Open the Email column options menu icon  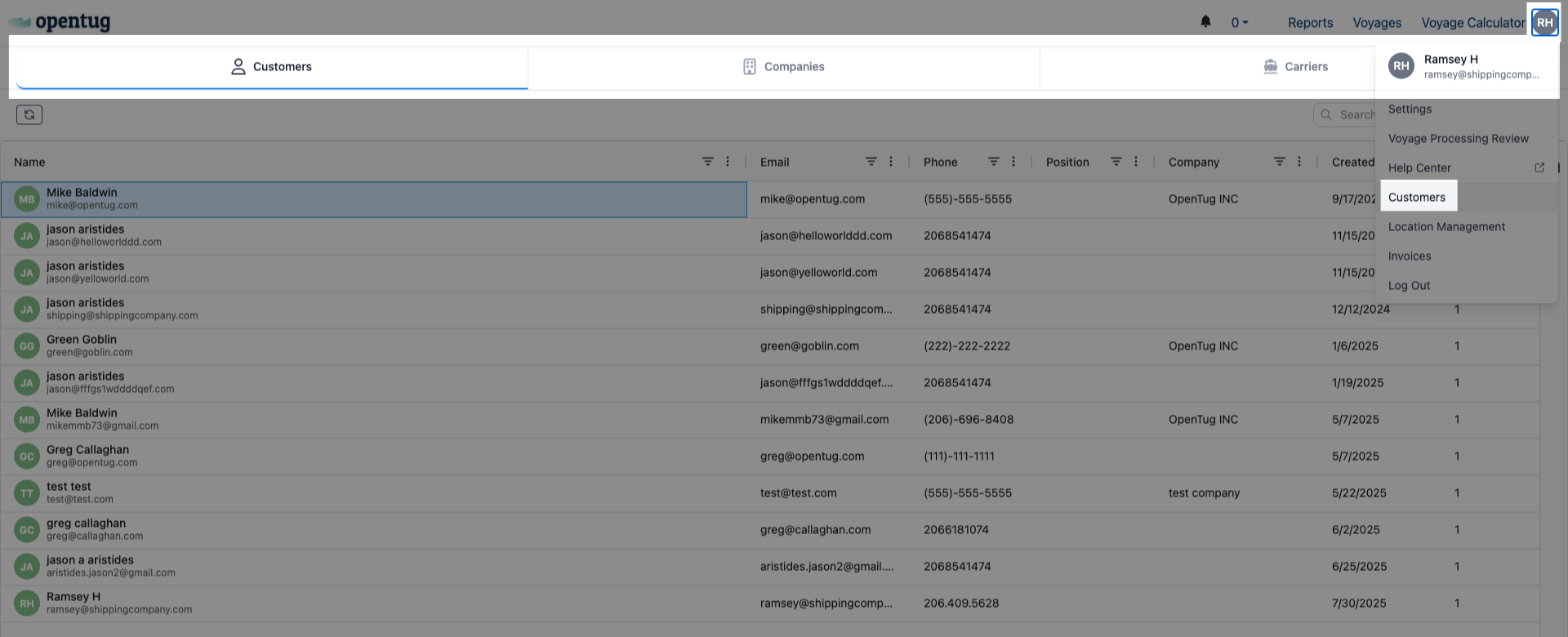click(x=891, y=162)
